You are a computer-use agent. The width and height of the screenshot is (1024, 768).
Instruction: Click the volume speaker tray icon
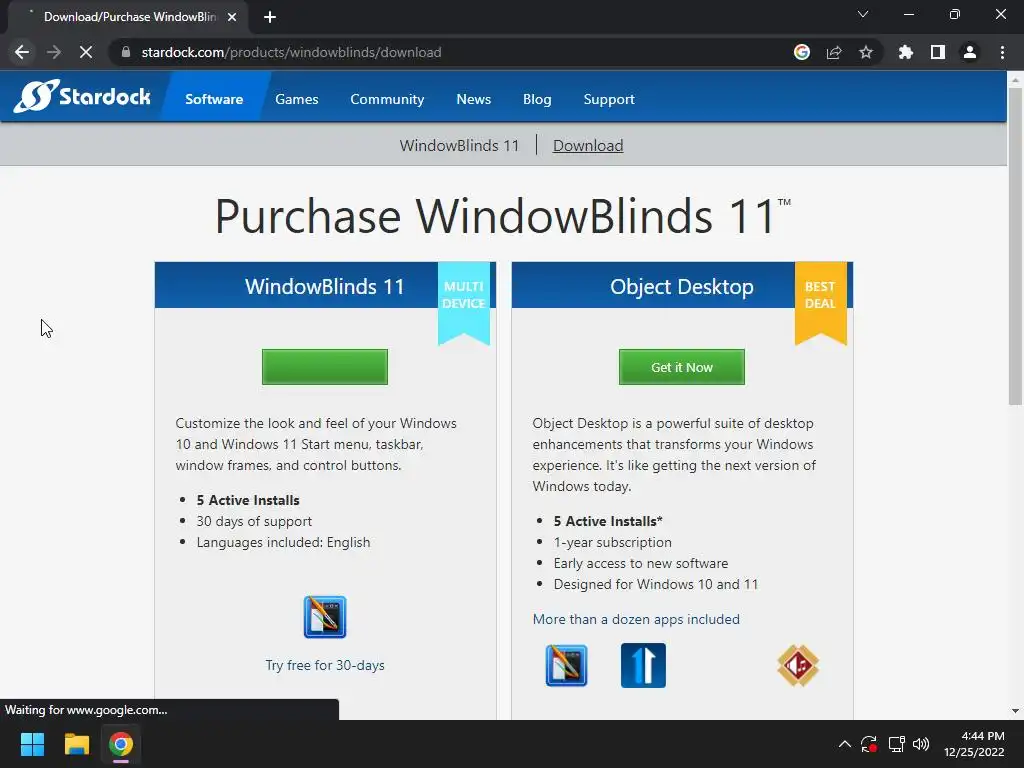pyautogui.click(x=921, y=744)
